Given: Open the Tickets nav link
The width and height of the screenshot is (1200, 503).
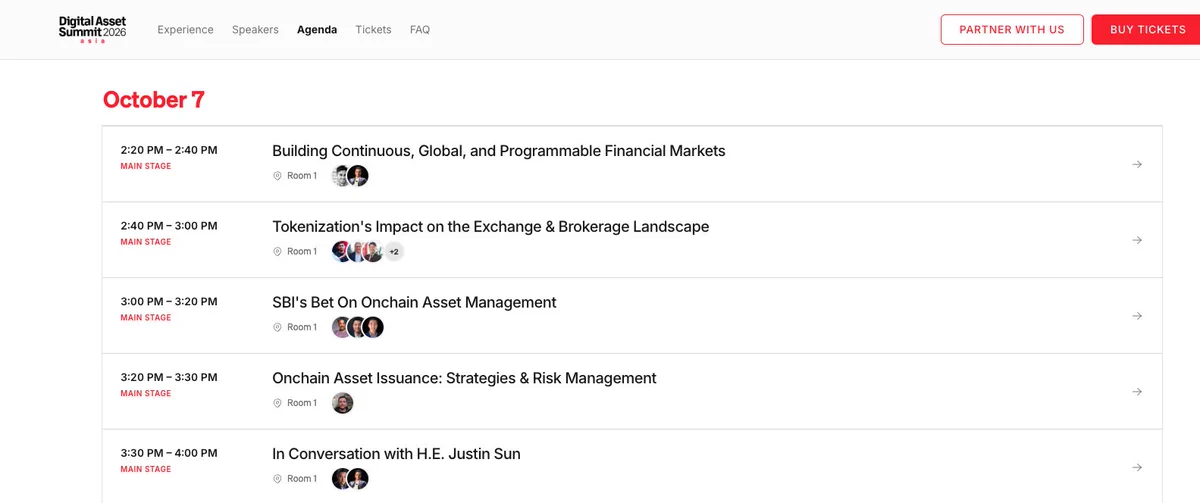Looking at the screenshot, I should [374, 30].
